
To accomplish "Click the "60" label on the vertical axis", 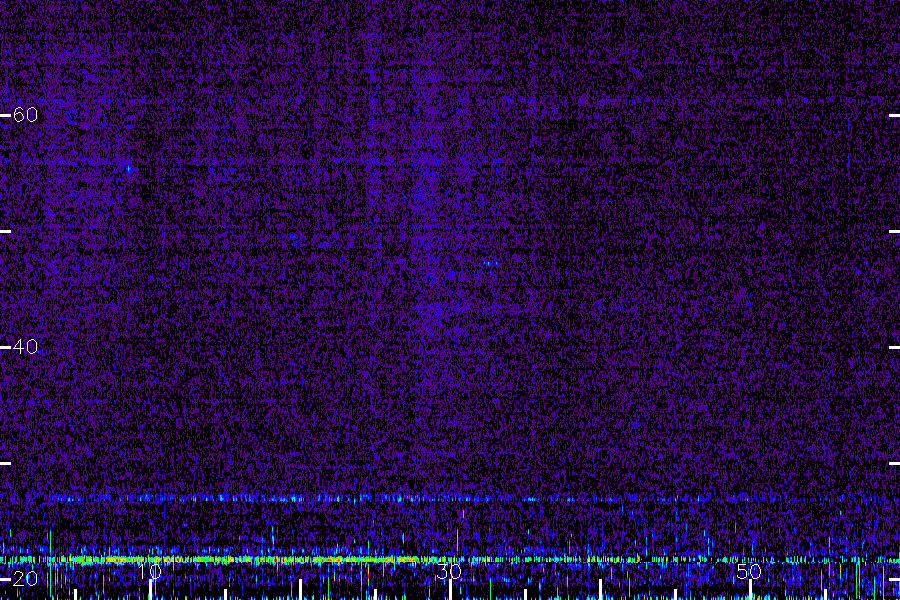I will click(25, 115).
